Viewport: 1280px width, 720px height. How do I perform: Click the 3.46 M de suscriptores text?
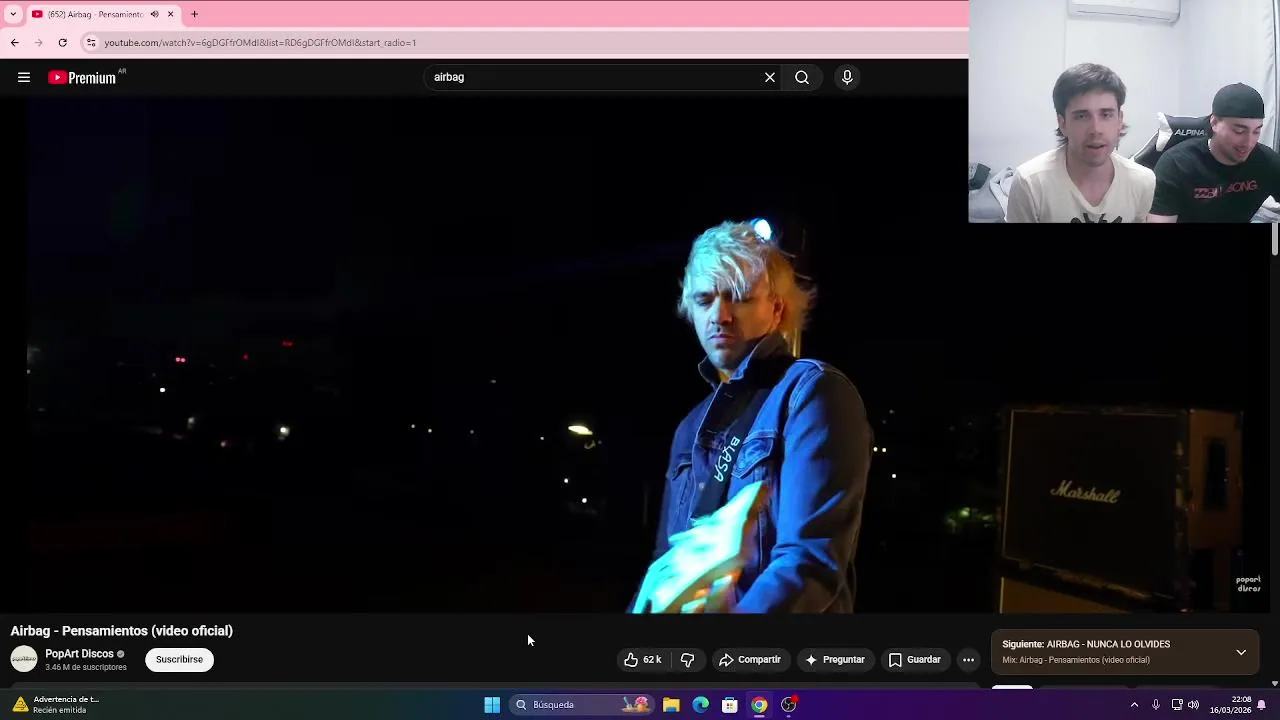86,667
